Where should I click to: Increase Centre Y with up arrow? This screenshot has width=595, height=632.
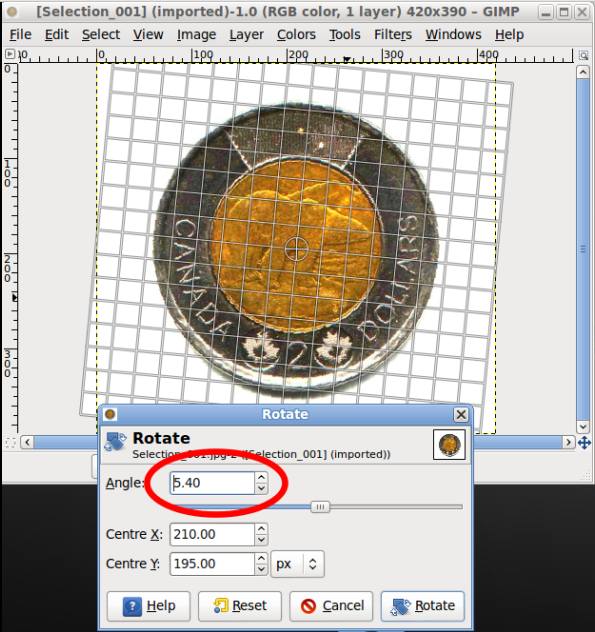click(261, 559)
